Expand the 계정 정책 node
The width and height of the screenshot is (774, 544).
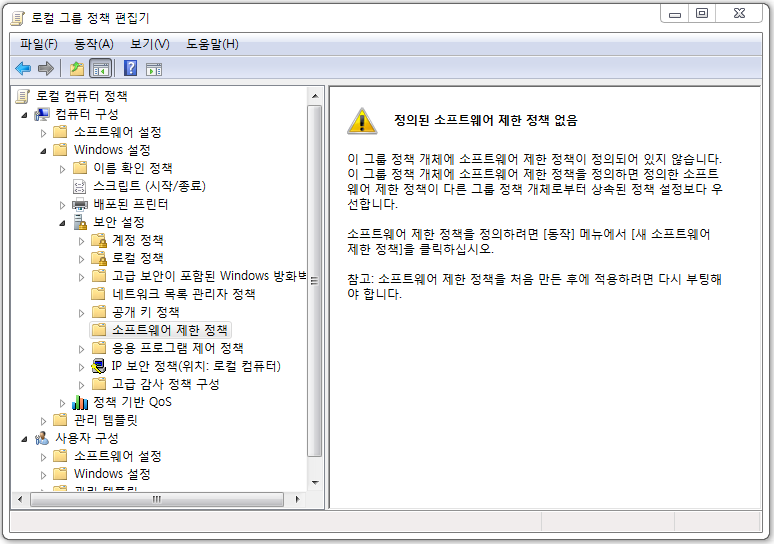81,241
